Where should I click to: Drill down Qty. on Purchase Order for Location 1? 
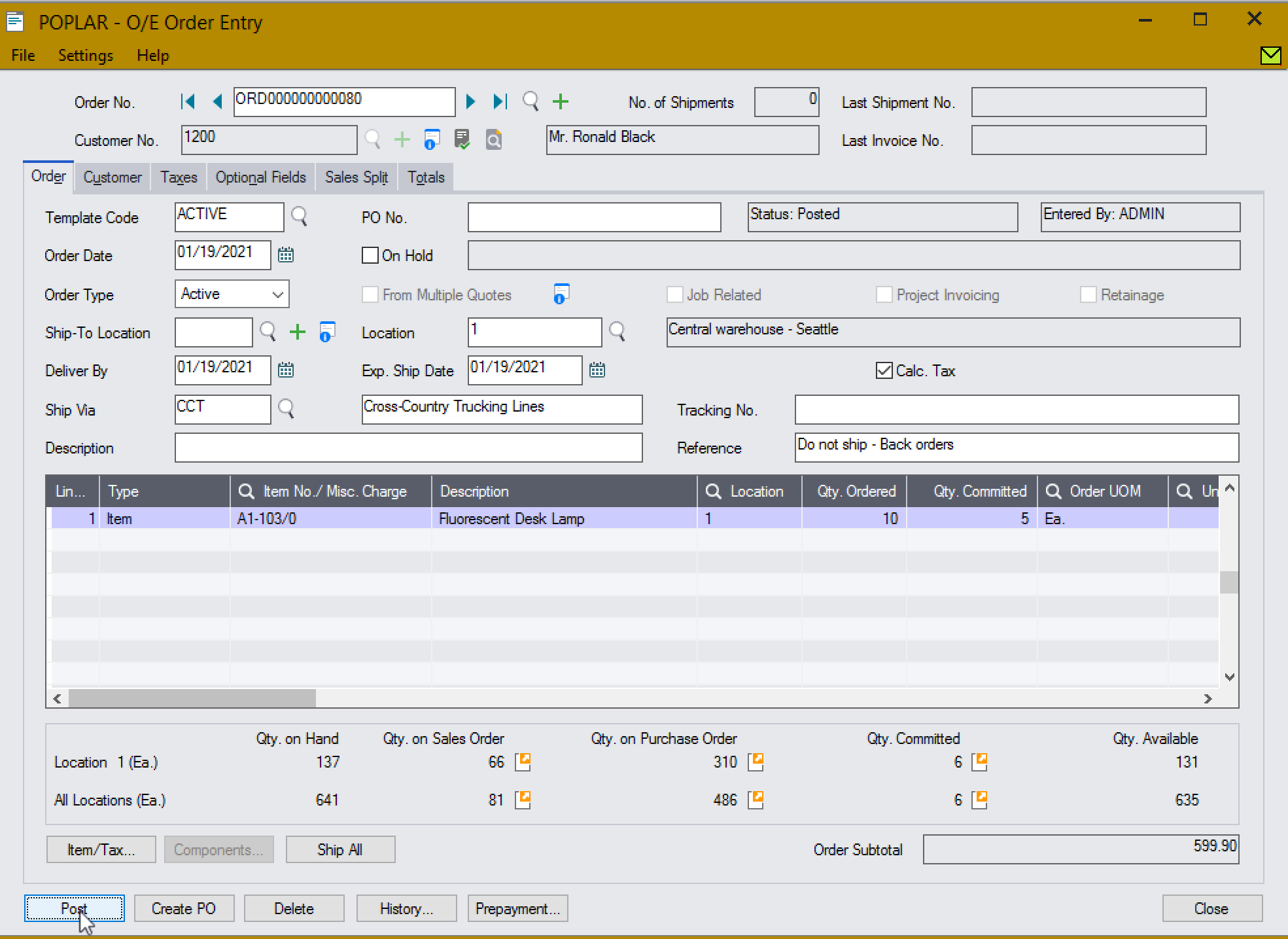pos(756,762)
